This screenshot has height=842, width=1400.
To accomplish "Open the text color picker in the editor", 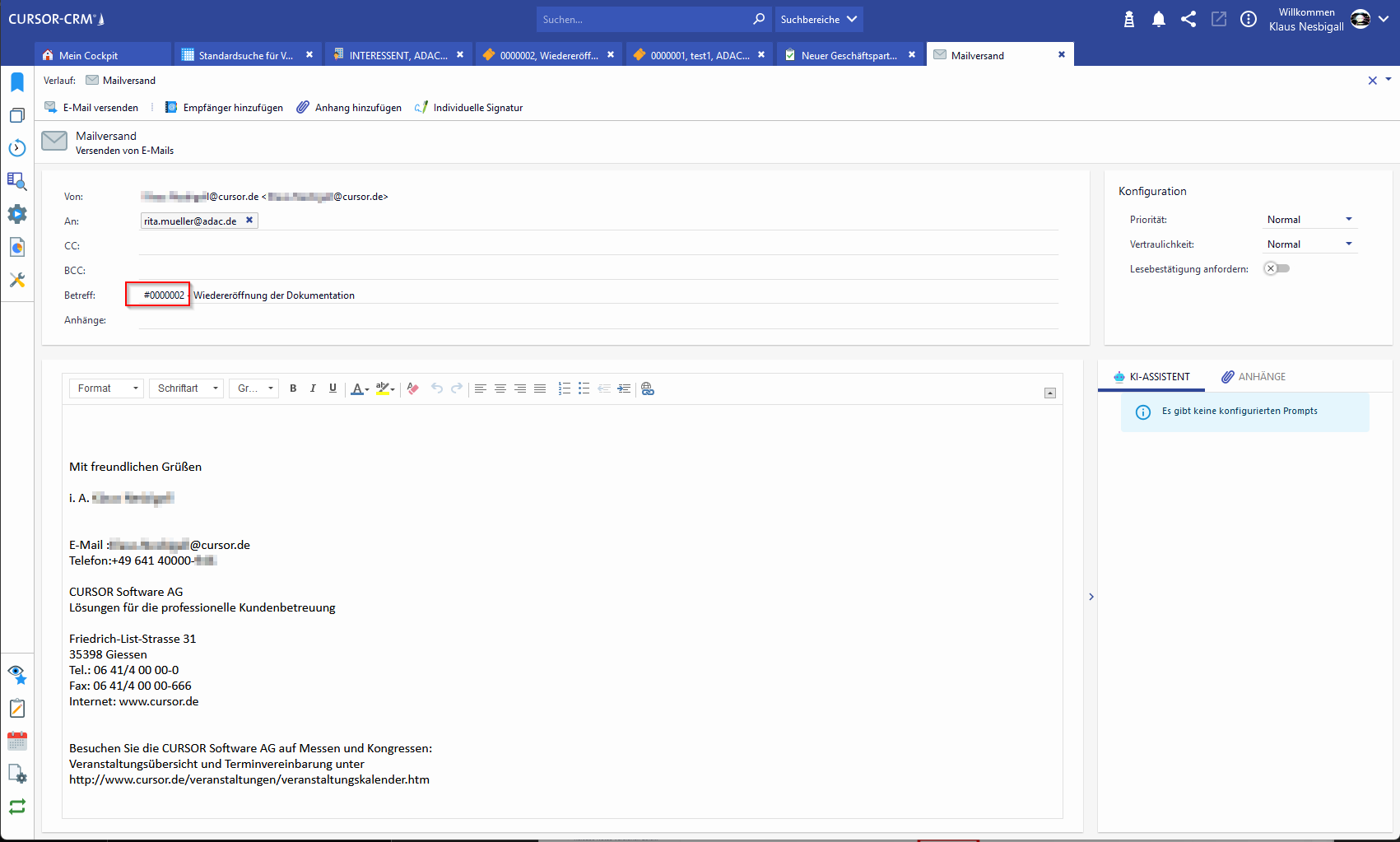I will click(x=360, y=388).
